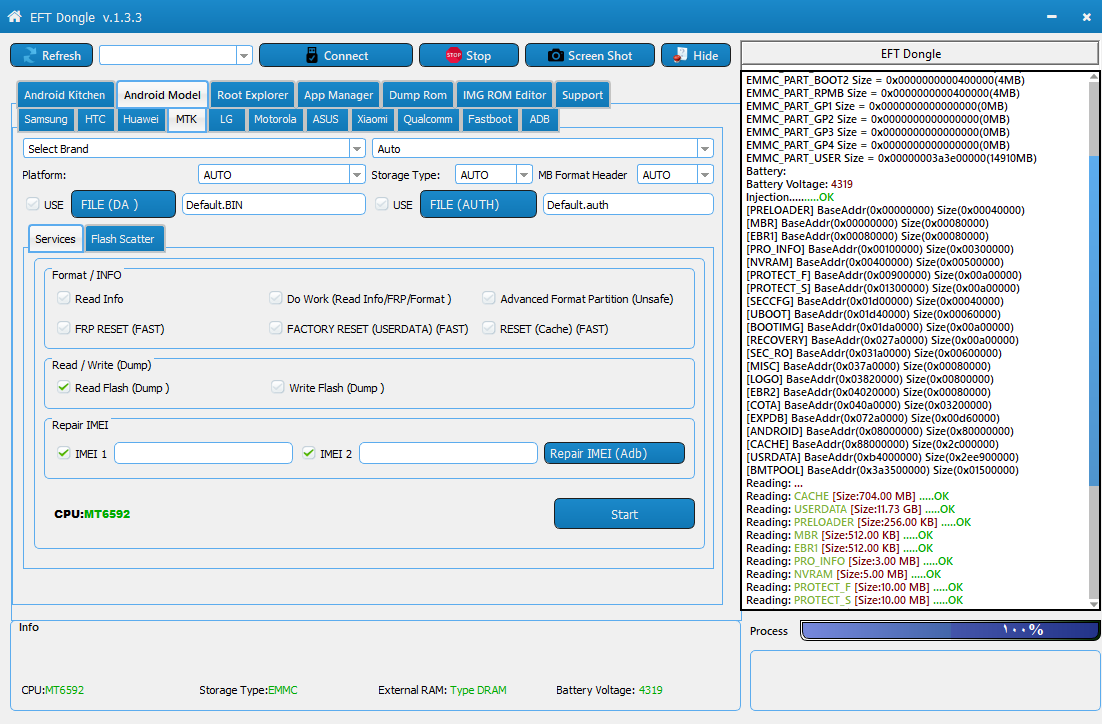Expand the Select Brand dropdown
This screenshot has width=1102, height=724.
[x=357, y=149]
